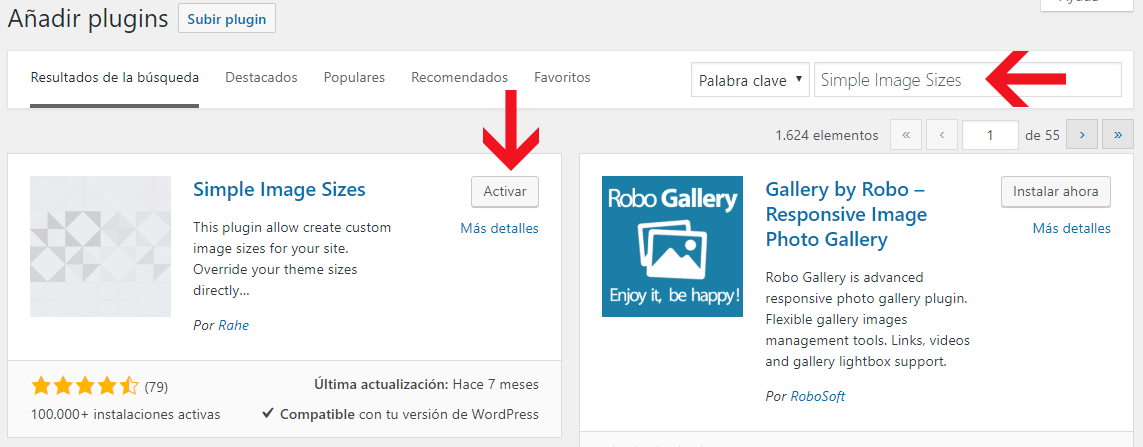Click the Robo Gallery logo thumbnail
The height and width of the screenshot is (447, 1143).
[672, 246]
